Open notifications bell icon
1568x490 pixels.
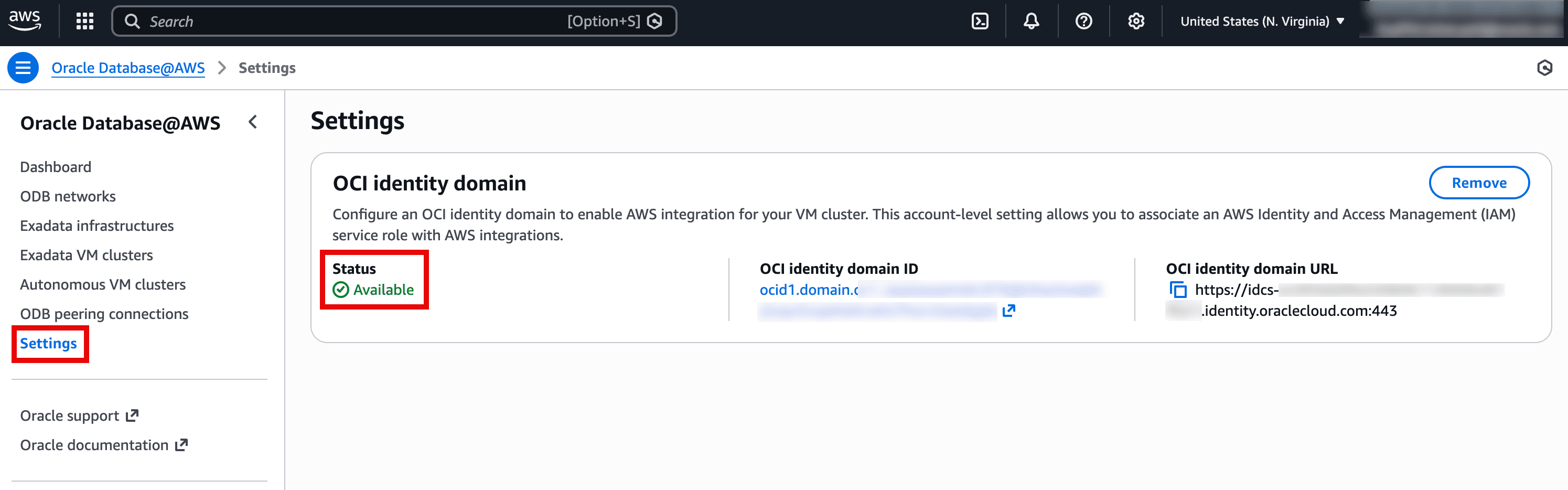point(1031,22)
